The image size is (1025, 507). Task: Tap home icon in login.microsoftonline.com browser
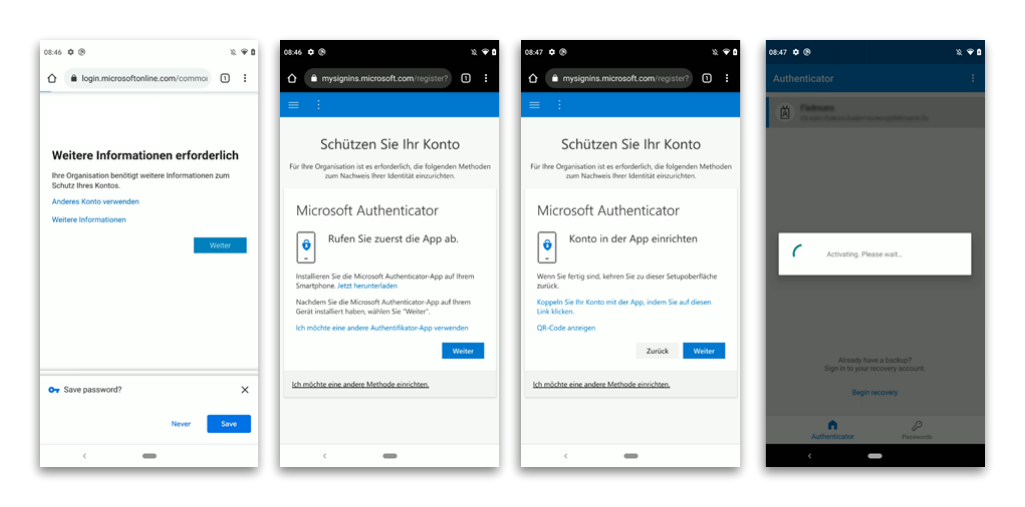[52, 78]
